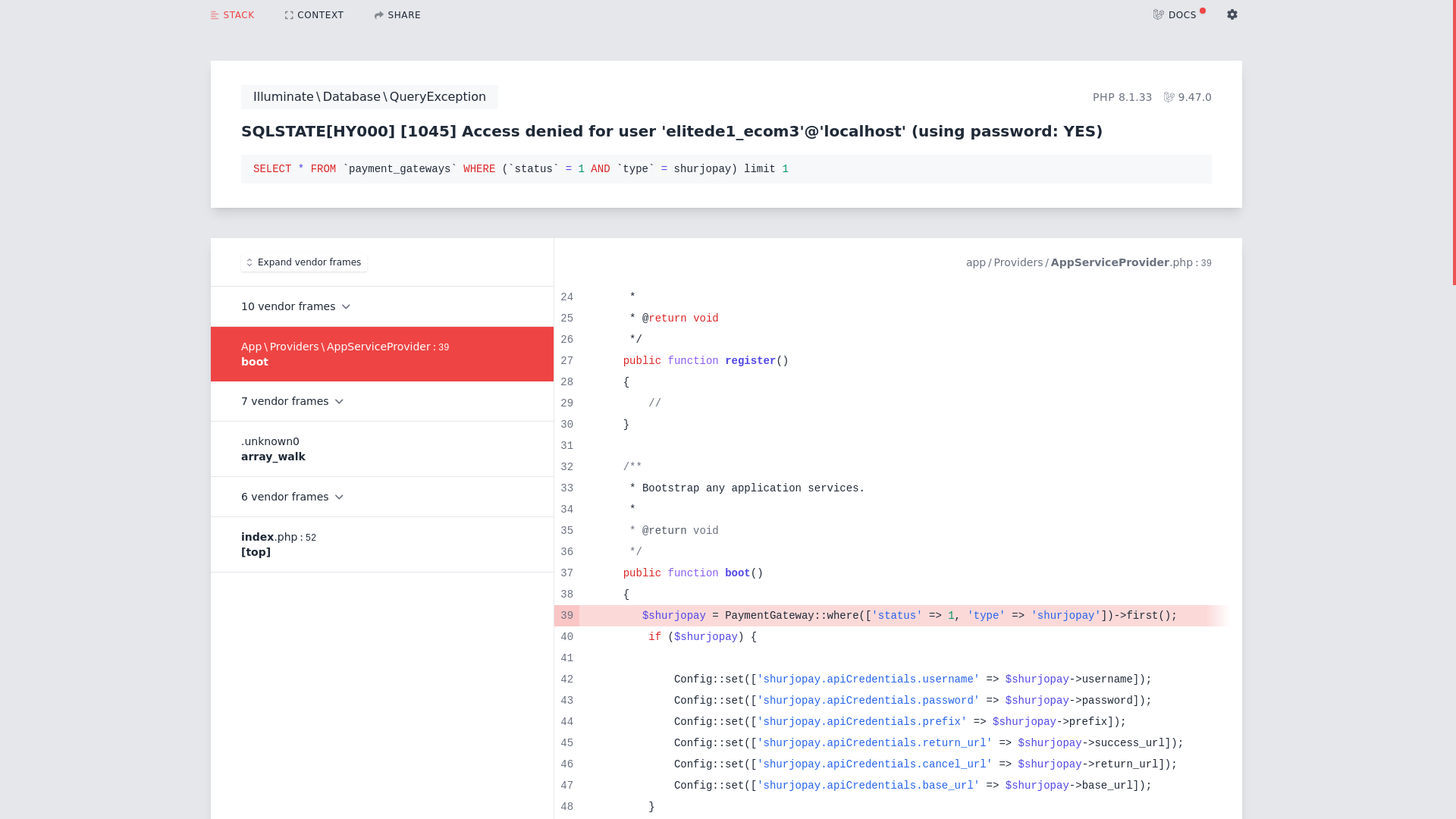1456x819 pixels.
Task: Click the apiCredentials.base_url config line
Action: tap(912, 786)
